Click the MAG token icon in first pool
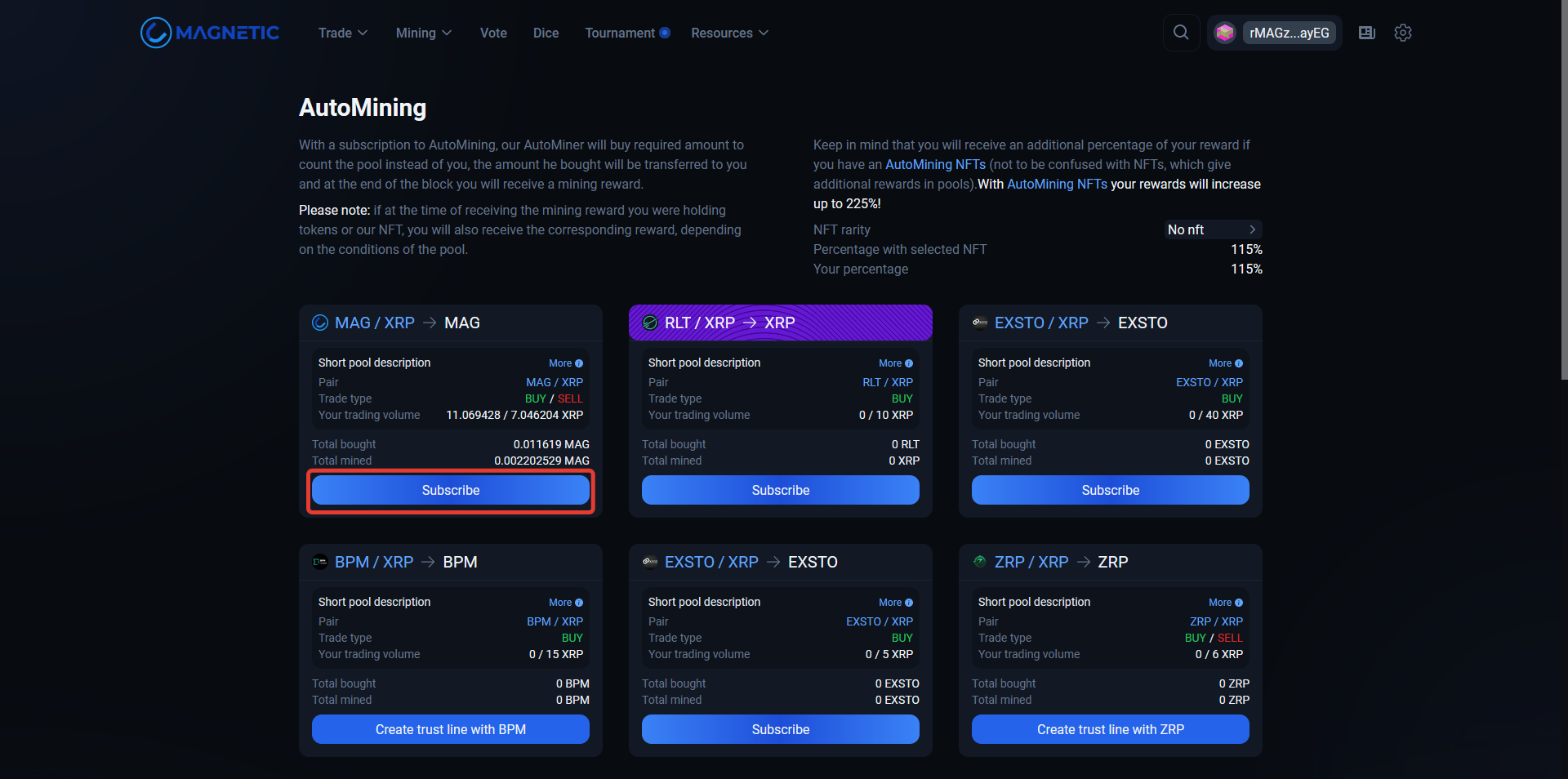This screenshot has height=779, width=1568. [320, 323]
